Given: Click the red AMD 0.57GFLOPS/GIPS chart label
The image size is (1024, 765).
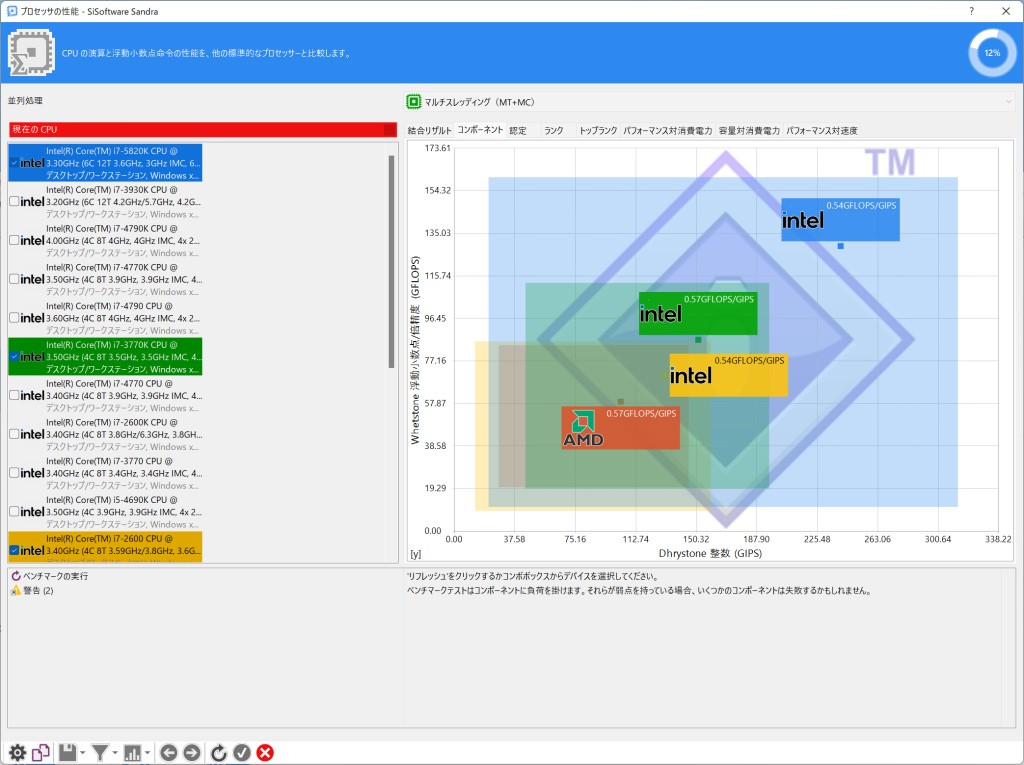Looking at the screenshot, I should [x=620, y=428].
